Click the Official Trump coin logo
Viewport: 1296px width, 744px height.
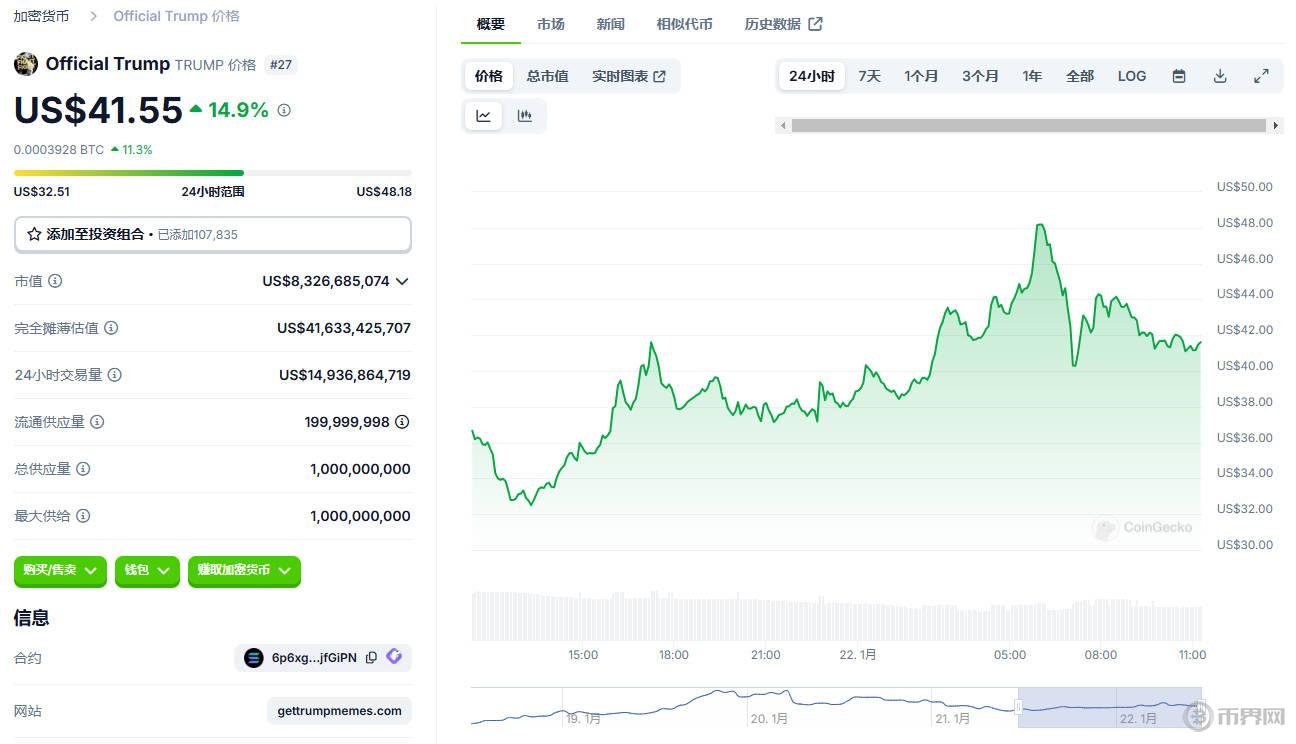coord(26,64)
